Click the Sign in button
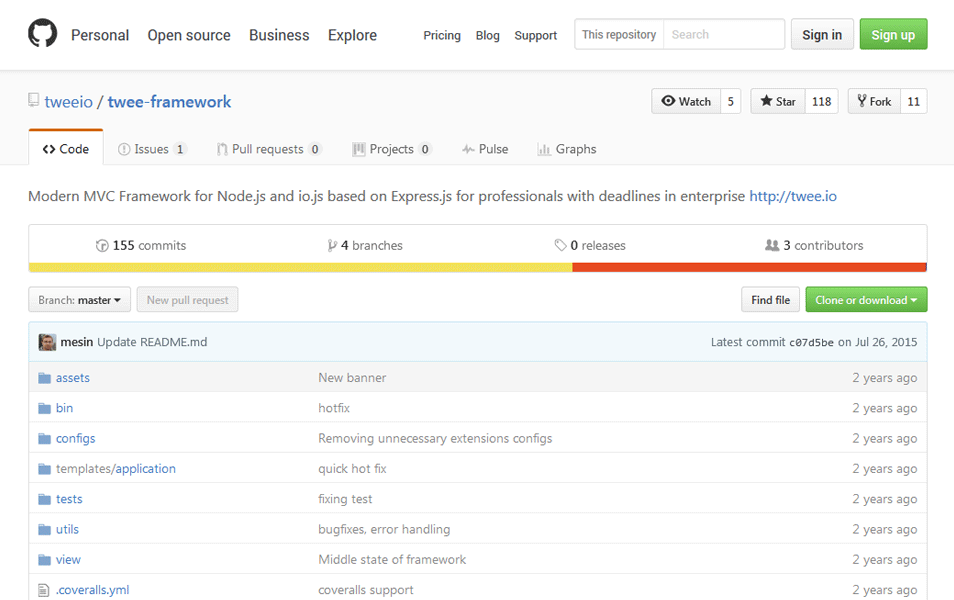The width and height of the screenshot is (954, 600). [822, 34]
